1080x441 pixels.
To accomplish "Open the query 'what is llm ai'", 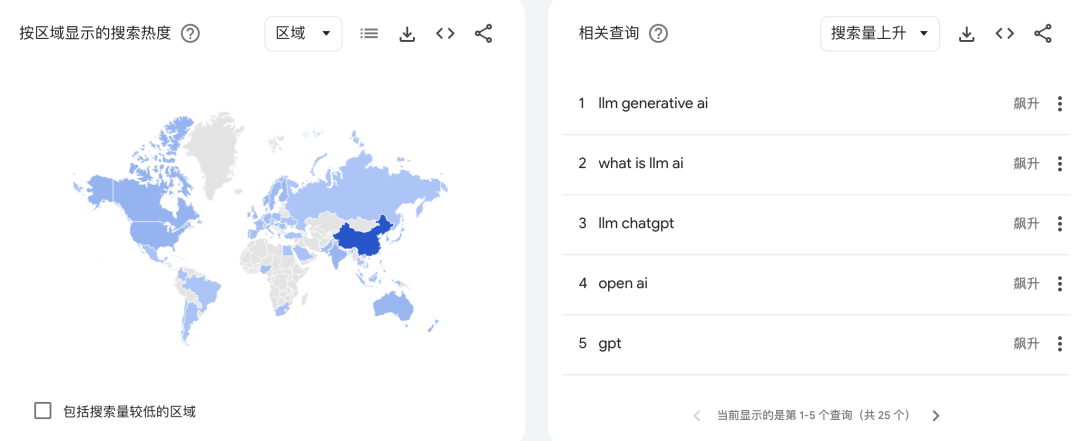I will [640, 163].
